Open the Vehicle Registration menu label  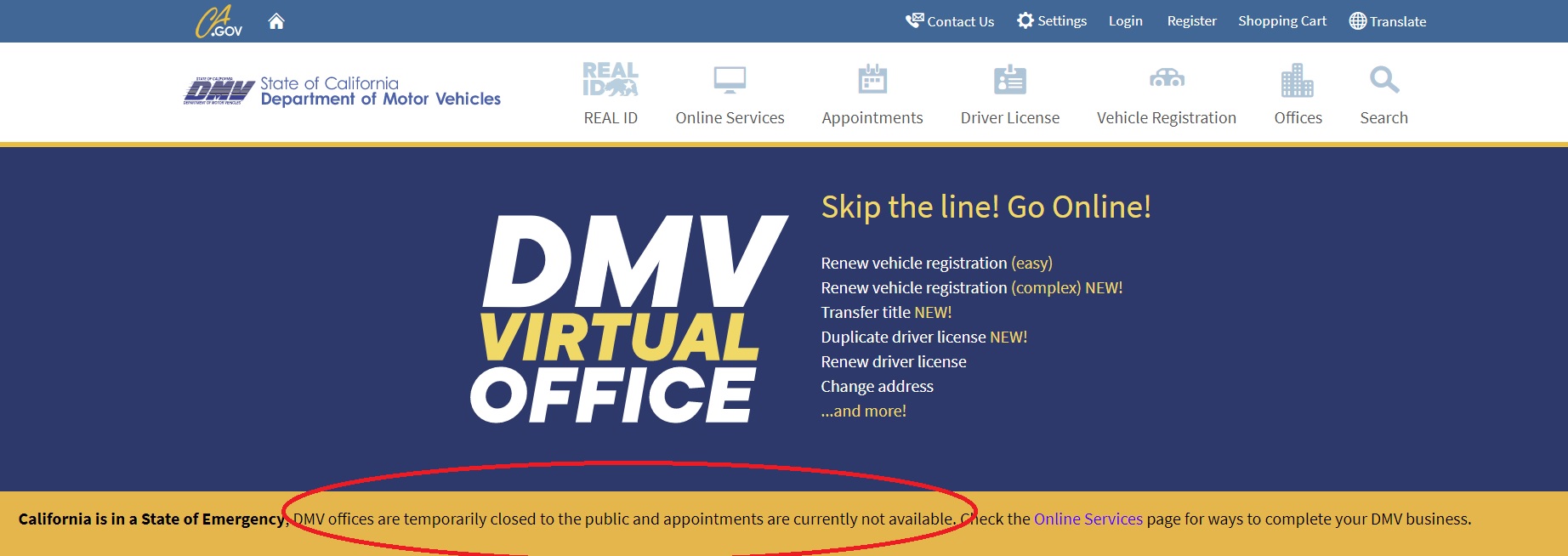pos(1167,118)
